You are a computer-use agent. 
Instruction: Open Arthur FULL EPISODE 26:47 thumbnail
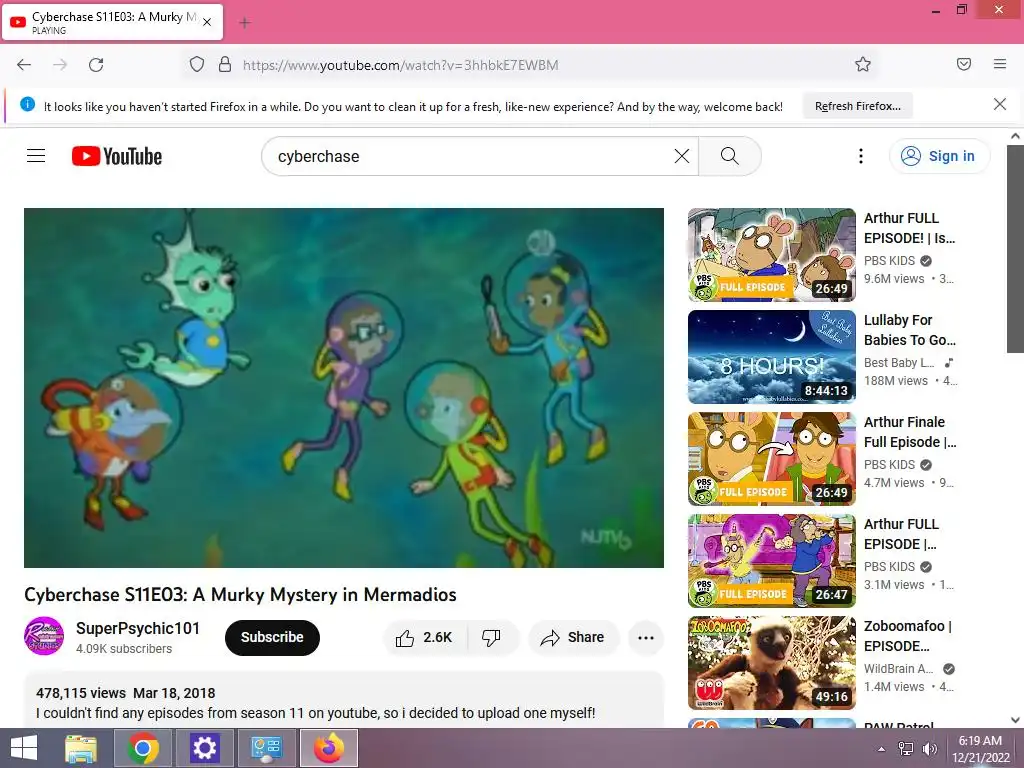tap(771, 561)
